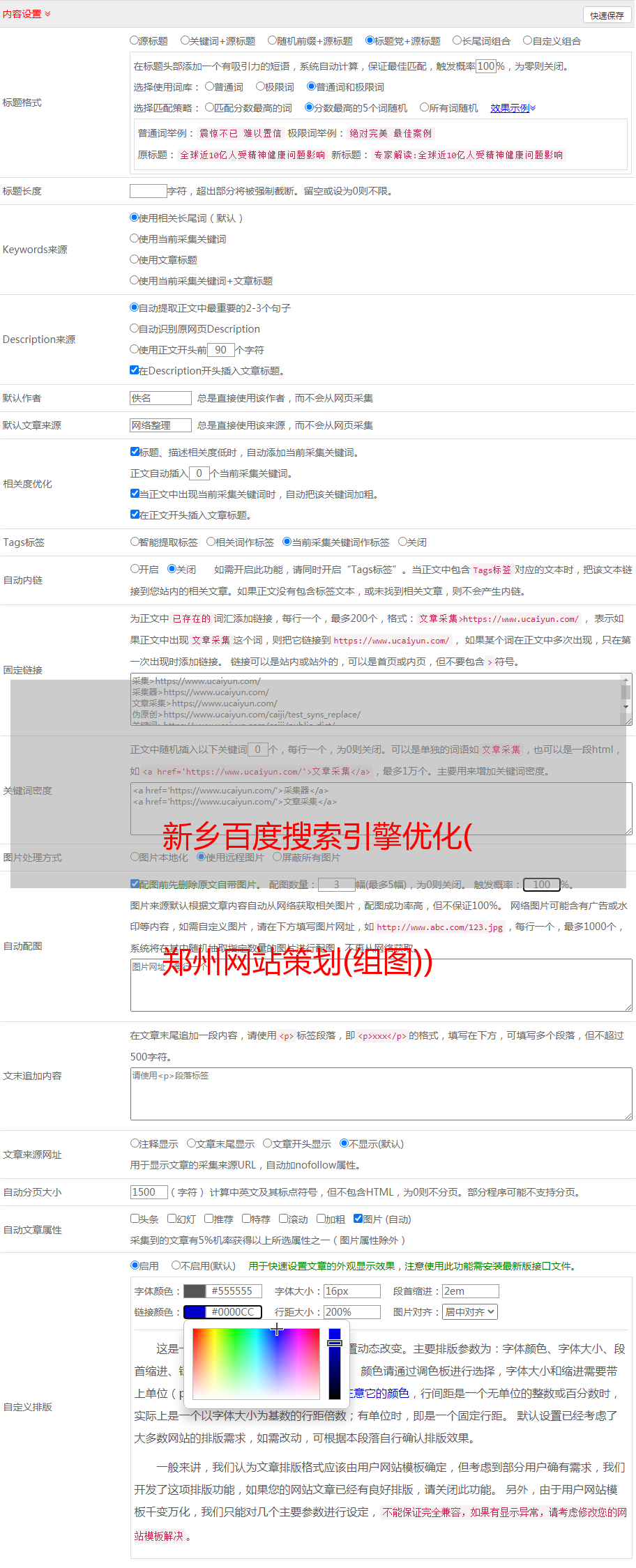The width and height of the screenshot is (636, 1568).
Task: Click the 正文自动插入 count field
Action: (199, 473)
